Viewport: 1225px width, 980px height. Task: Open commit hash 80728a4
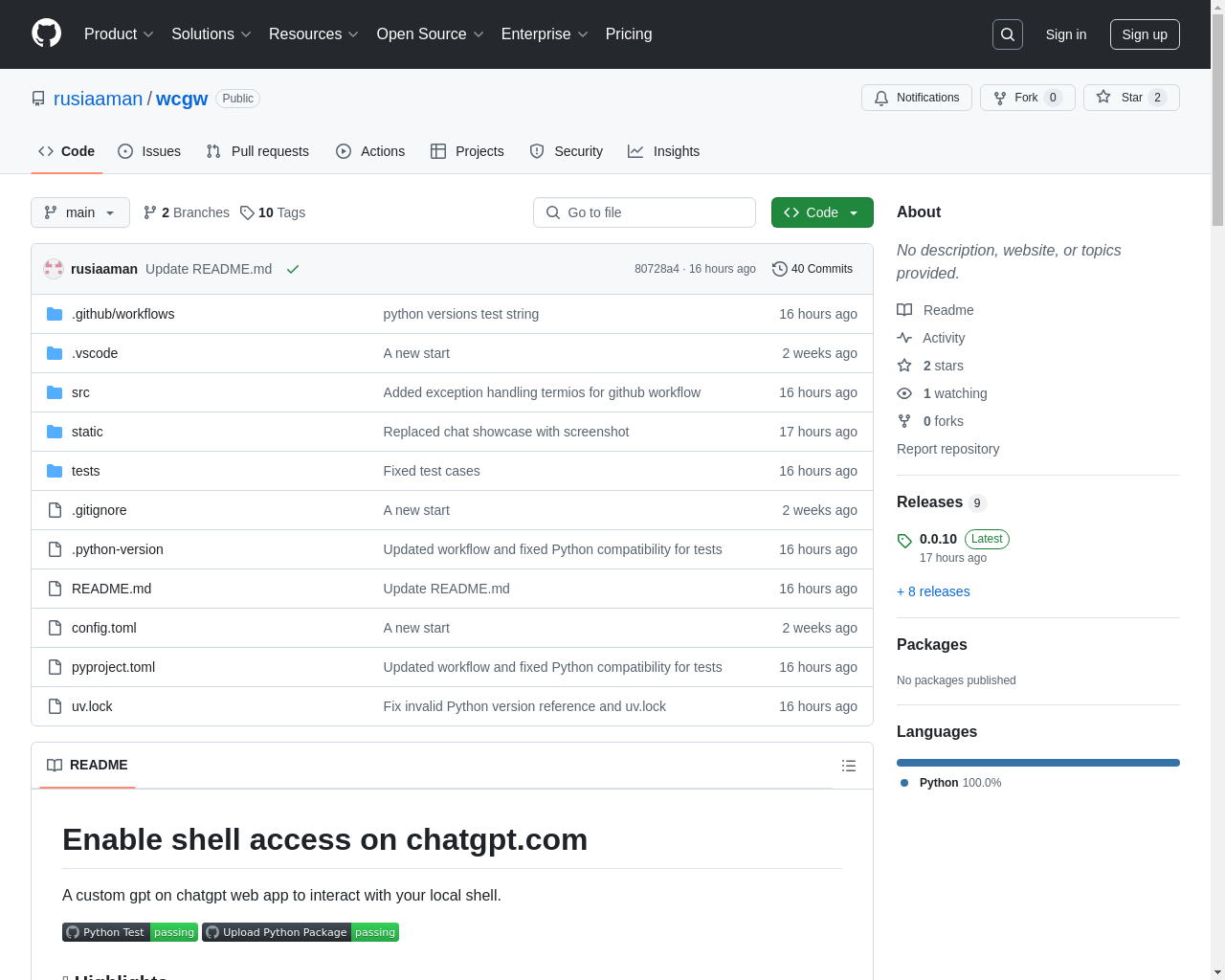tap(657, 269)
